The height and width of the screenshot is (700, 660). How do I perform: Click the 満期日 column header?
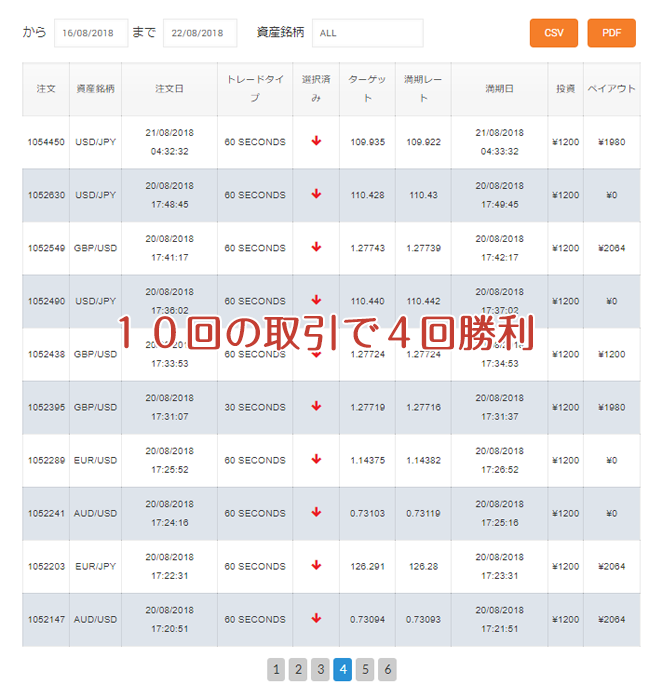pos(499,89)
